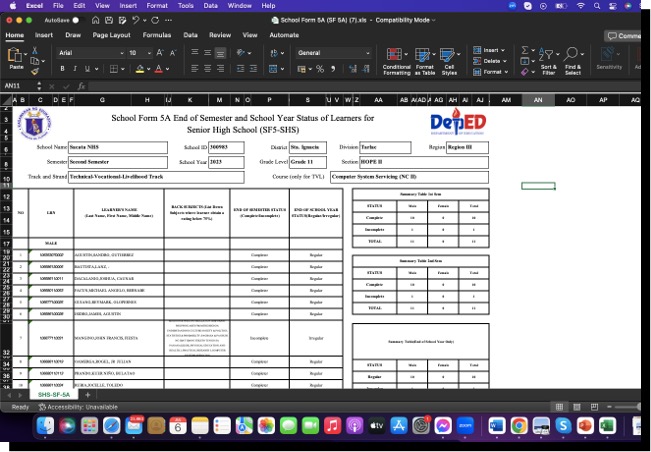Toggle Top Align
Viewport: 651px width, 452px height.
(x=194, y=52)
